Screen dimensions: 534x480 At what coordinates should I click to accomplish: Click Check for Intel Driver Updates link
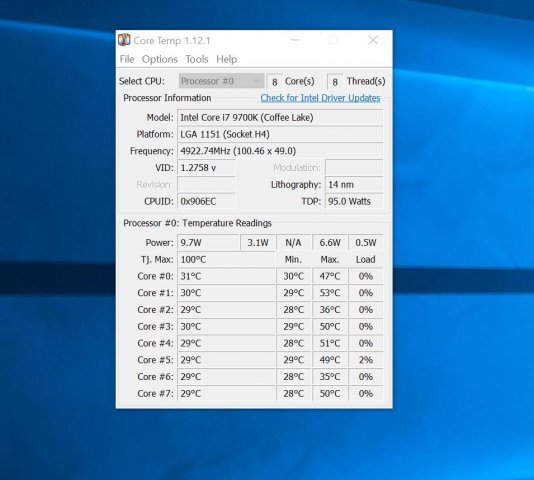(x=320, y=98)
